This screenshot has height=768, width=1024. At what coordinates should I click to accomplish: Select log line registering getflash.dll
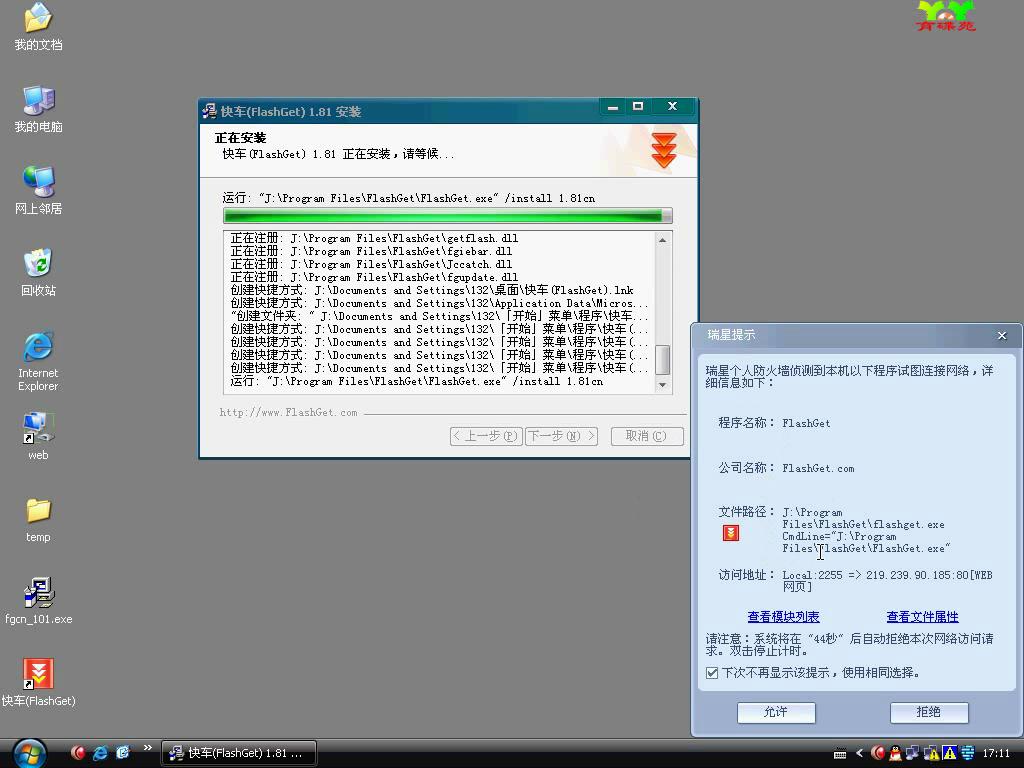pyautogui.click(x=374, y=238)
